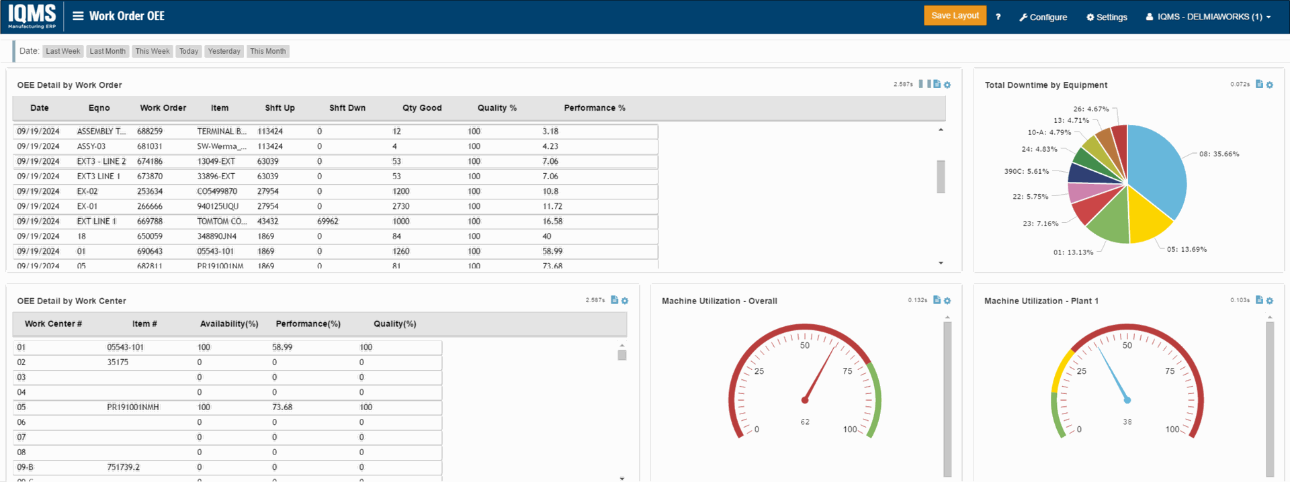Sort by the Performance % column header
This screenshot has width=1290, height=482.
click(594, 108)
